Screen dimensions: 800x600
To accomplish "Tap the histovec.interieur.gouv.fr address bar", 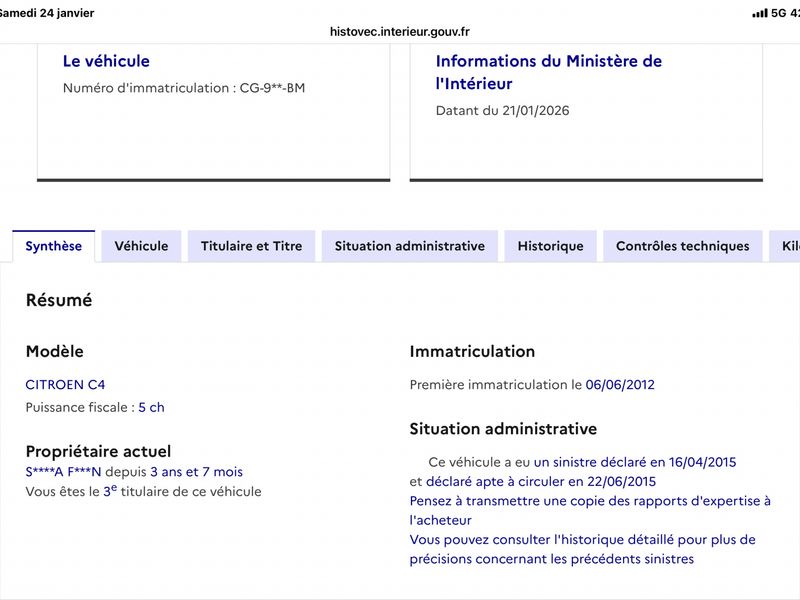I will click(399, 31).
